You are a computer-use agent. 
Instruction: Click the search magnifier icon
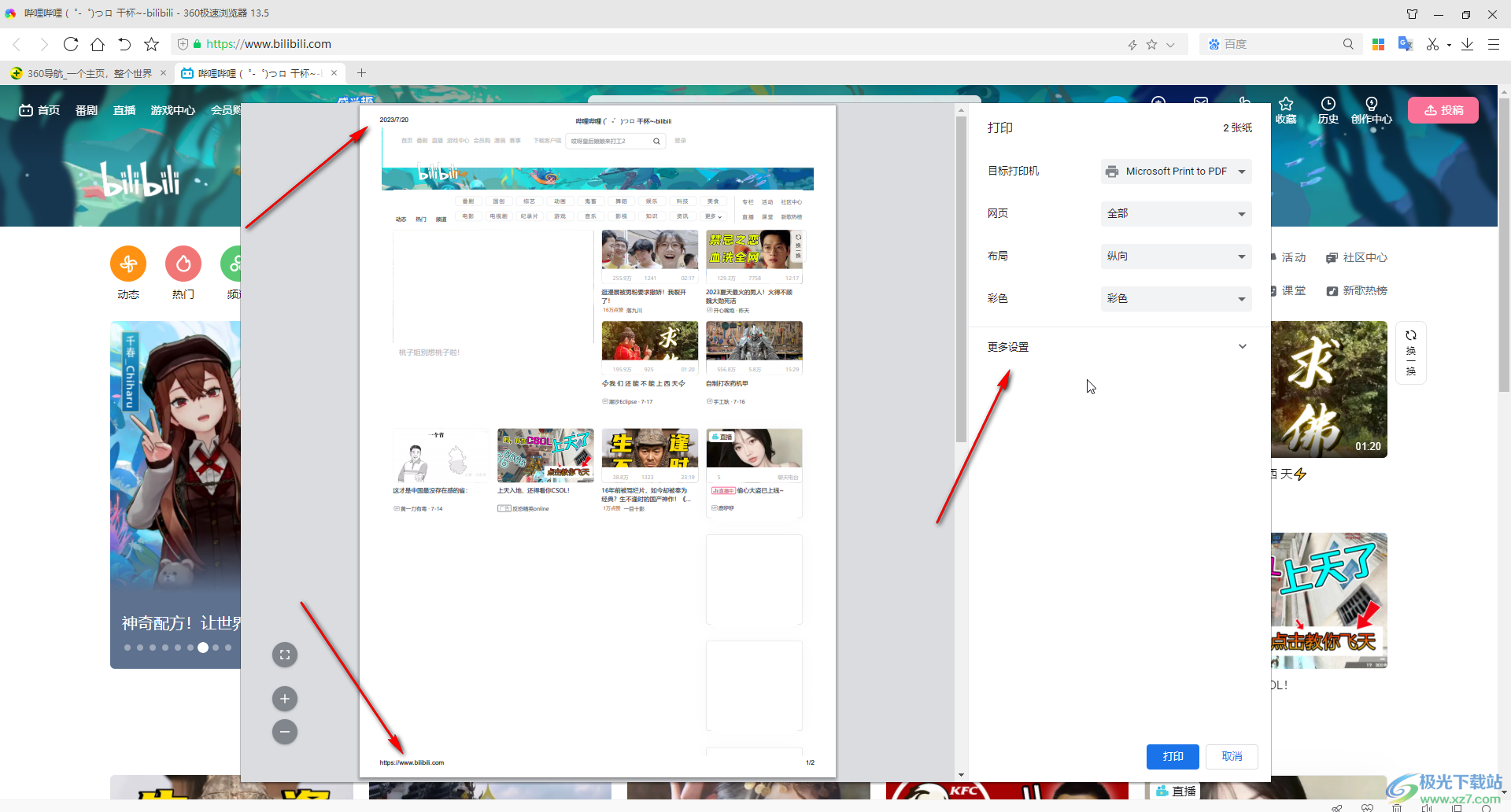(x=1348, y=44)
